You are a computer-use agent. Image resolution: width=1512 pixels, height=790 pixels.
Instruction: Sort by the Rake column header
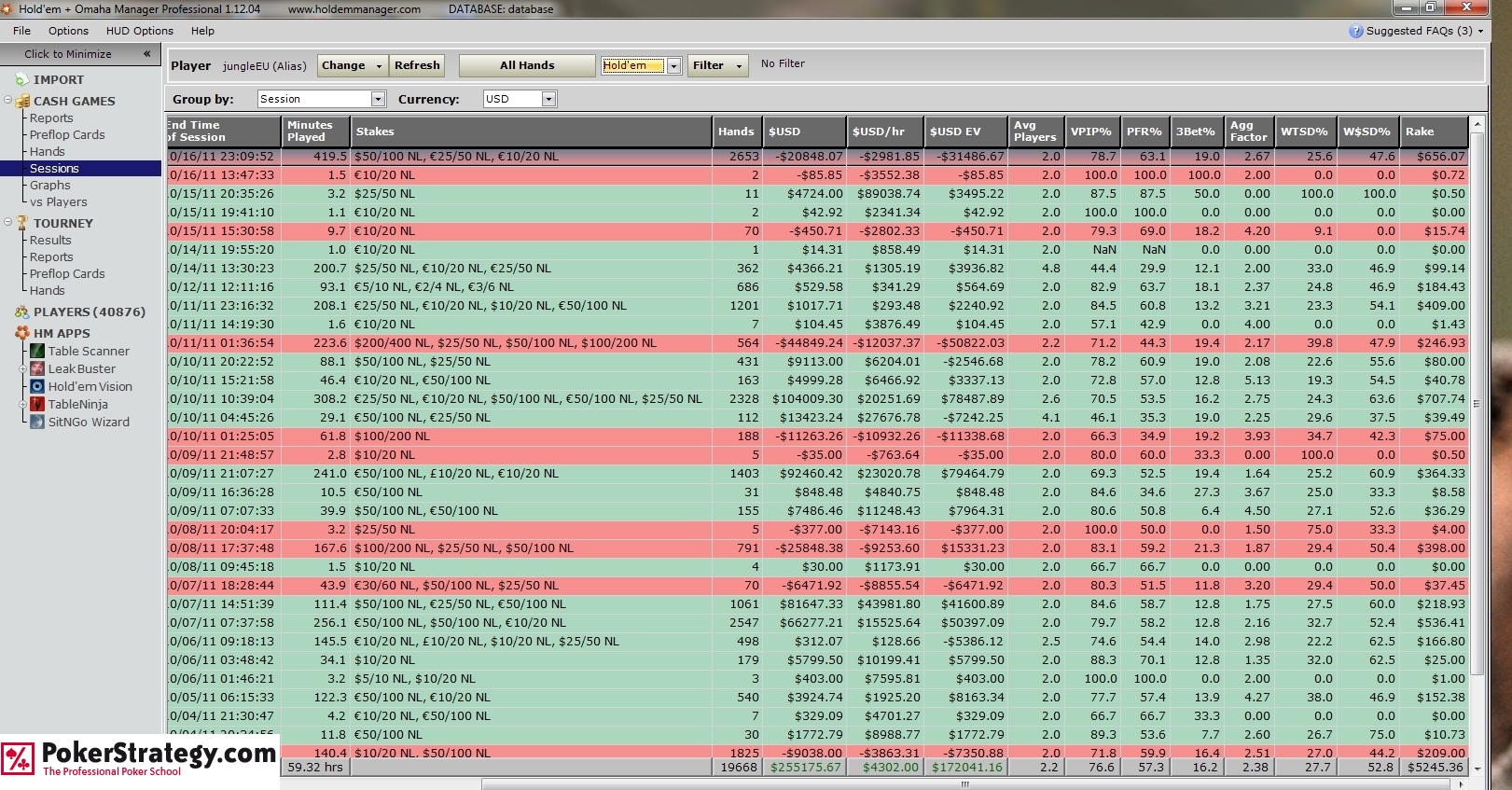[x=1434, y=132]
